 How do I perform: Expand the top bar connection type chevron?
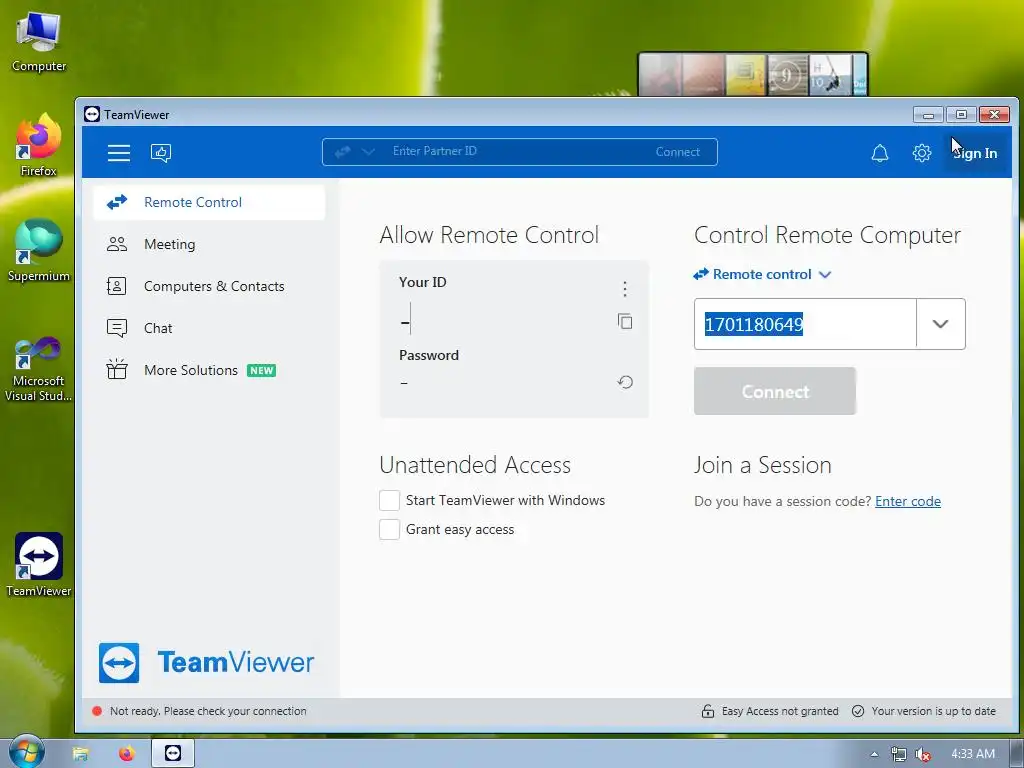click(x=368, y=152)
